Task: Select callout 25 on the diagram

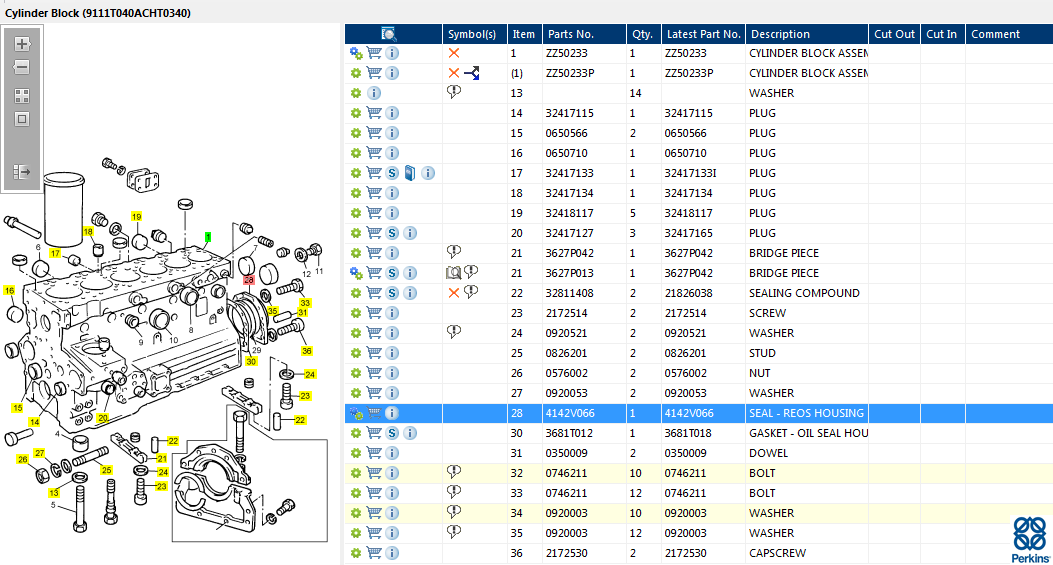Action: pyautogui.click(x=107, y=470)
